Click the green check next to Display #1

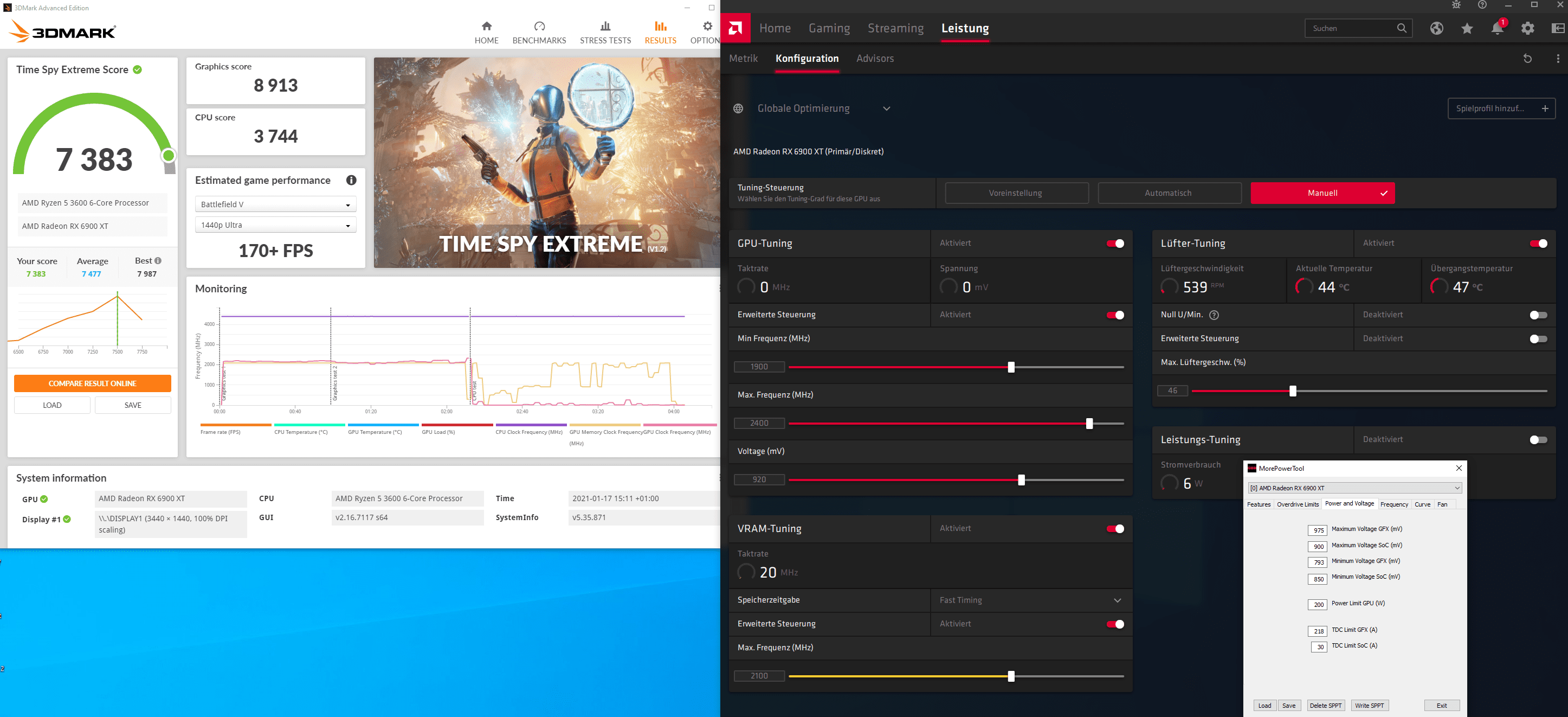[67, 519]
